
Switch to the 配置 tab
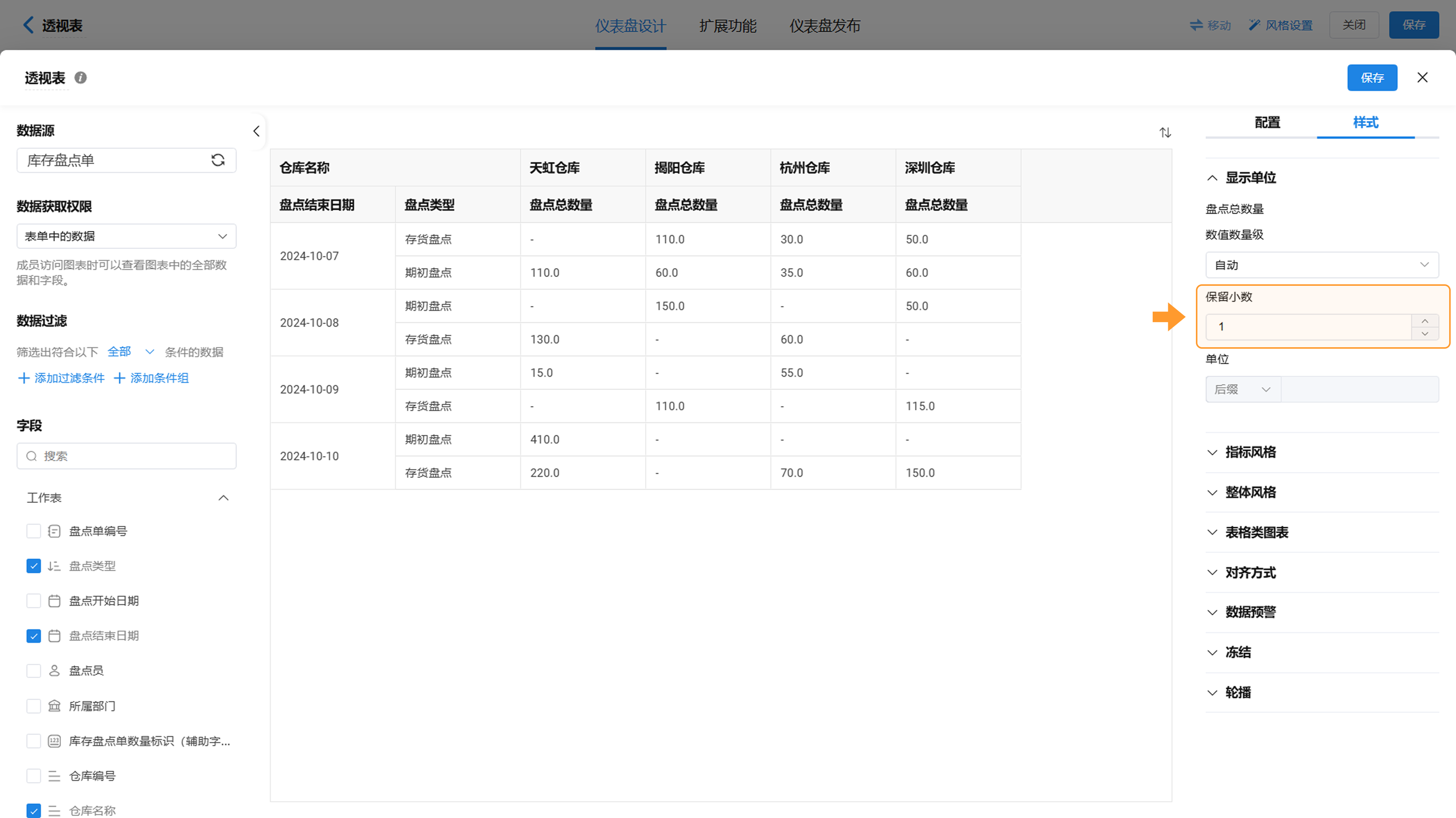coord(1267,122)
